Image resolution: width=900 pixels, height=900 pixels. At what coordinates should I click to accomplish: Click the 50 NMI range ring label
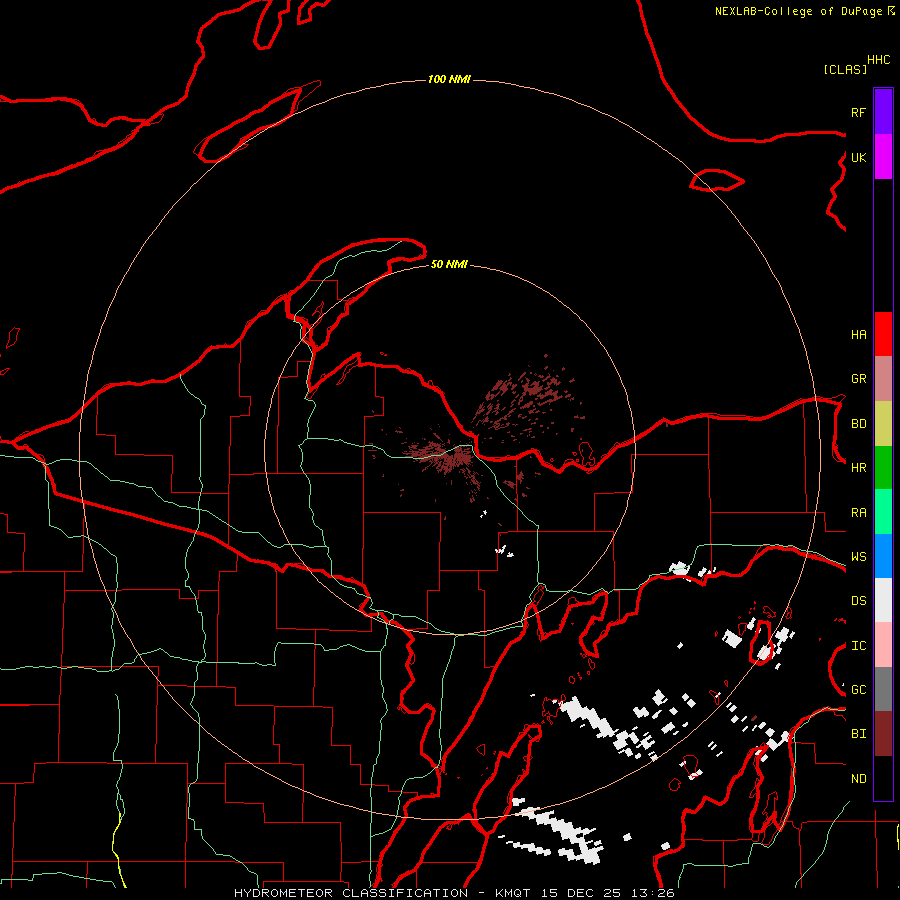[x=449, y=264]
